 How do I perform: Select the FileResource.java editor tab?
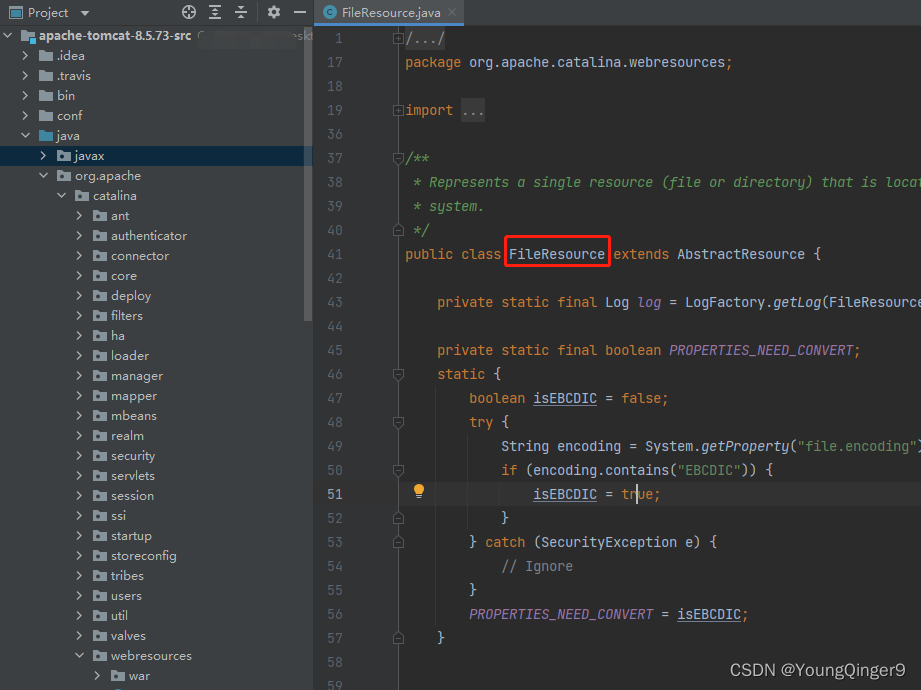(389, 12)
